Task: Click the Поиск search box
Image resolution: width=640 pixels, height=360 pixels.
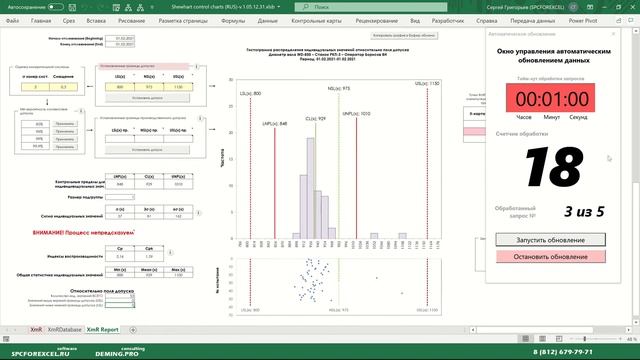Action: pyautogui.click(x=371, y=7)
